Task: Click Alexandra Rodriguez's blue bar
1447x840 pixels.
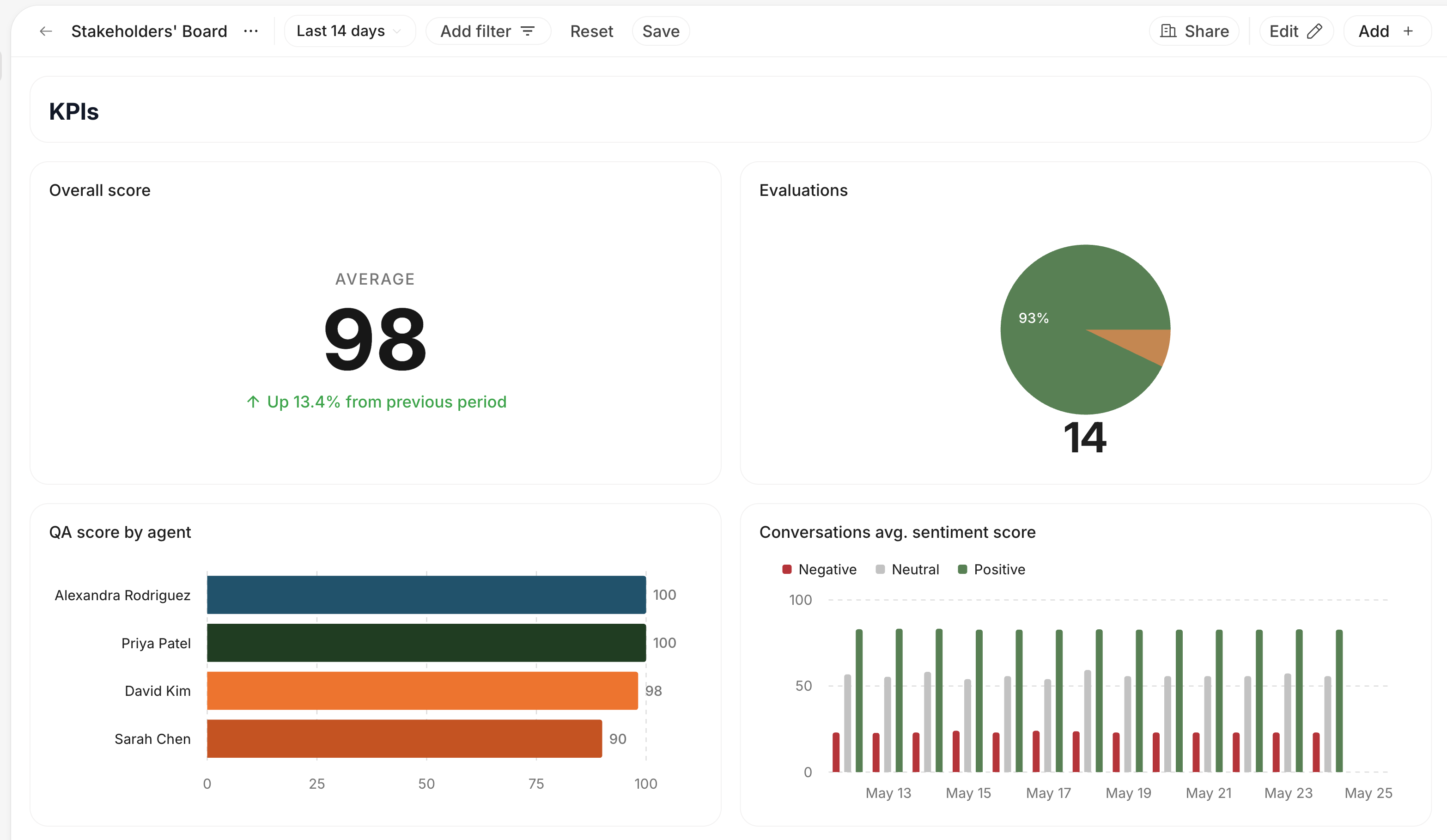Action: [x=426, y=595]
